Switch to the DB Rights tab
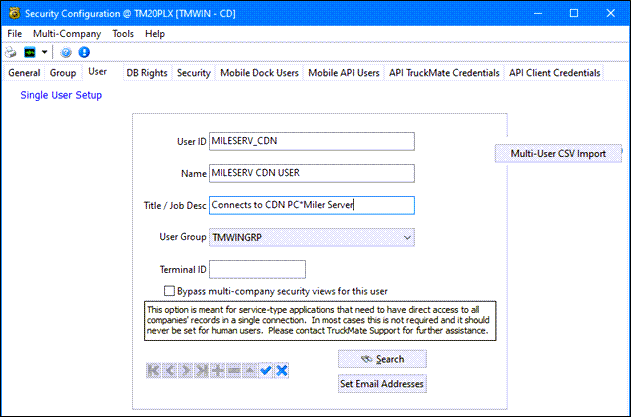The image size is (631, 417). [x=147, y=73]
